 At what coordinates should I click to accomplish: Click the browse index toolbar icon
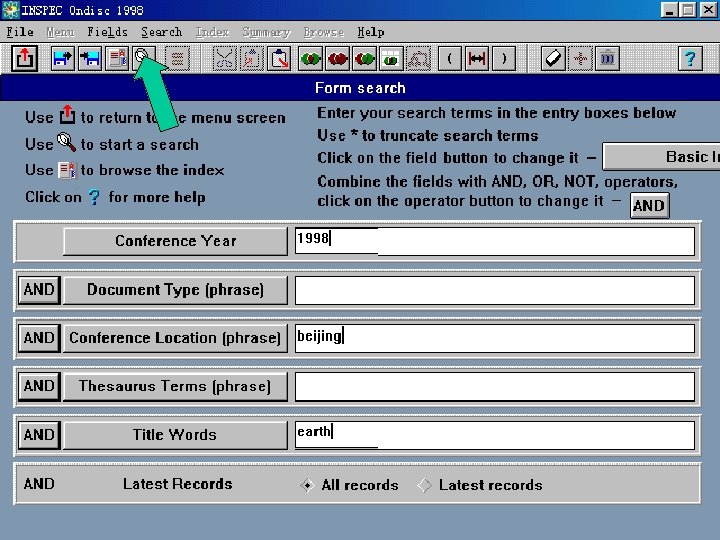tap(117, 58)
